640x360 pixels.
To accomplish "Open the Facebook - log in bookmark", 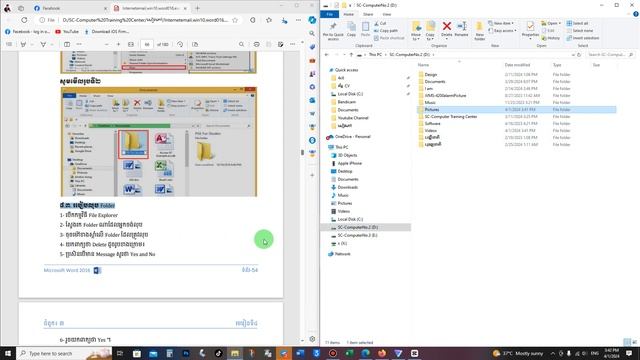I will [27, 31].
